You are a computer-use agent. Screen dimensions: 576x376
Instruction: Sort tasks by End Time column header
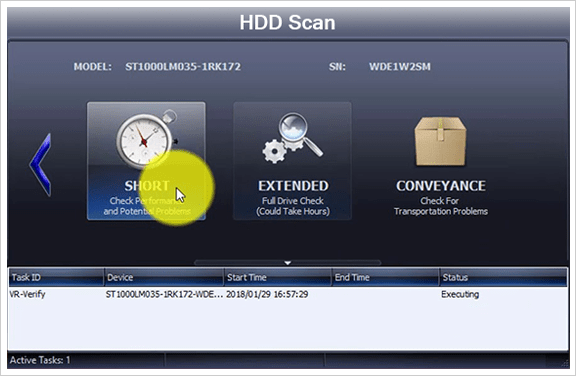[x=385, y=277]
